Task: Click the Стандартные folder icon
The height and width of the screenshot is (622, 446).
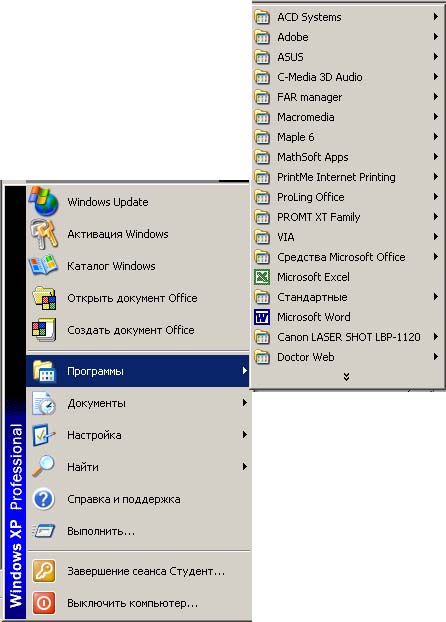Action: [x=262, y=297]
